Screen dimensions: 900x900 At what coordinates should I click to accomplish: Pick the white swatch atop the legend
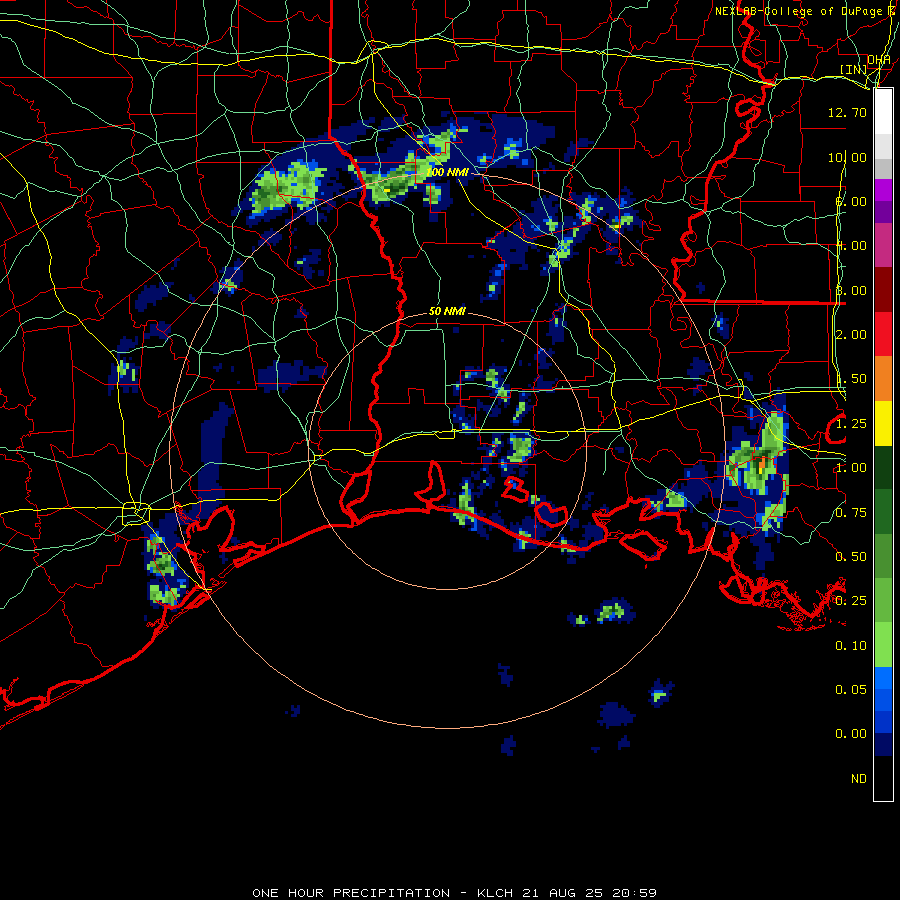point(883,111)
